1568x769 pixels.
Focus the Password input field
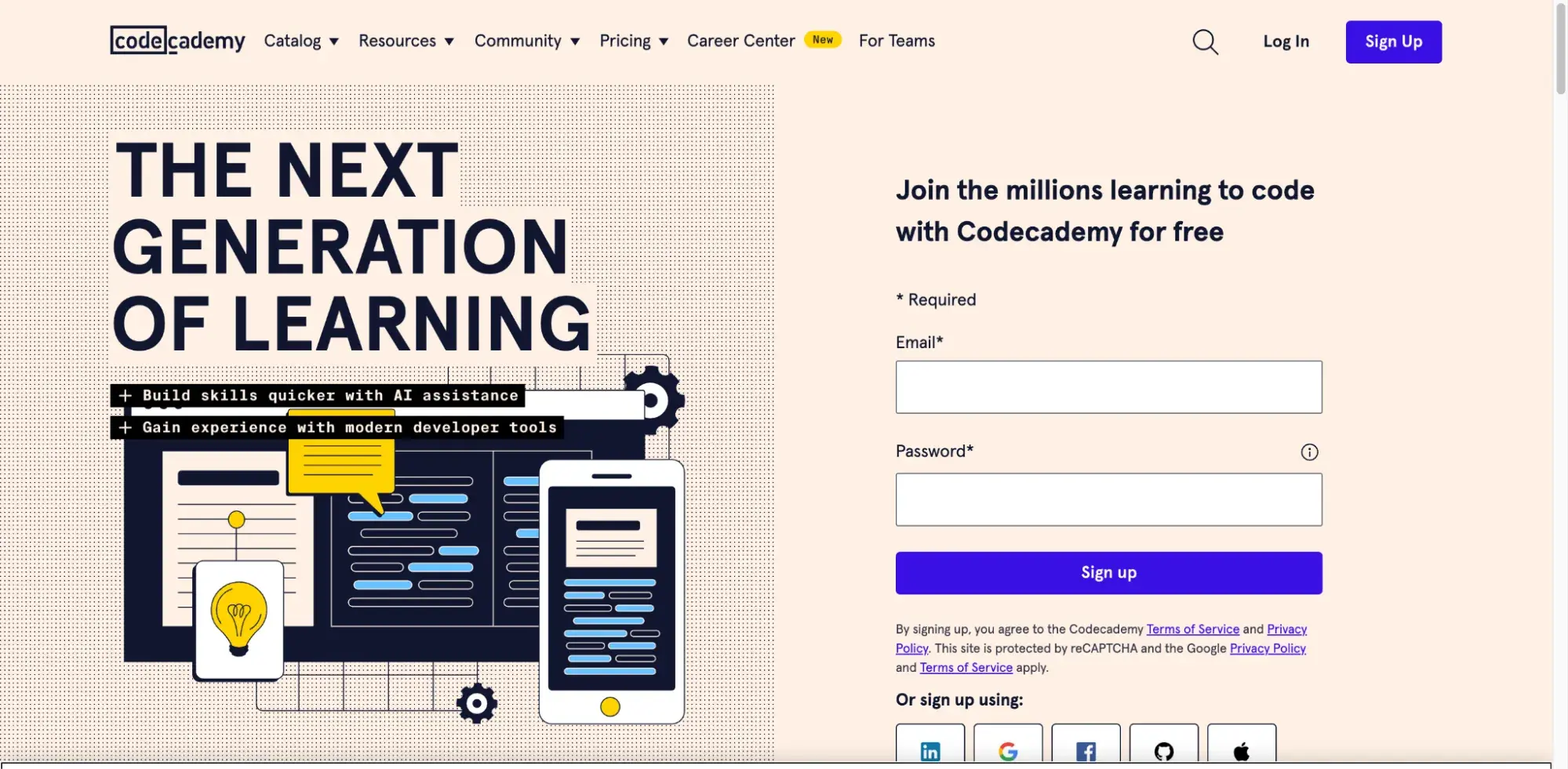click(x=1108, y=499)
